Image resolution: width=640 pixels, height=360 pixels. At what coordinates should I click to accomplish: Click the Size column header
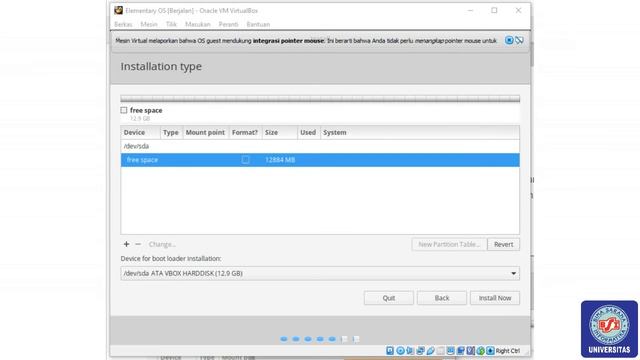(280, 132)
